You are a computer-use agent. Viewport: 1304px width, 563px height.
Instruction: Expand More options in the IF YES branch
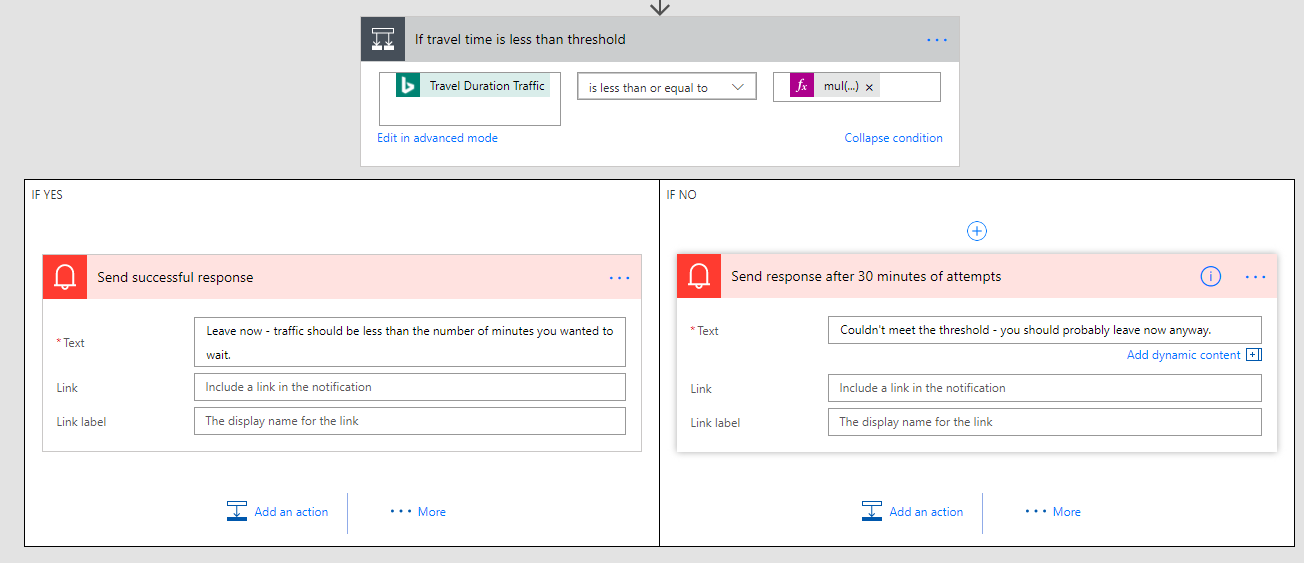pos(418,512)
